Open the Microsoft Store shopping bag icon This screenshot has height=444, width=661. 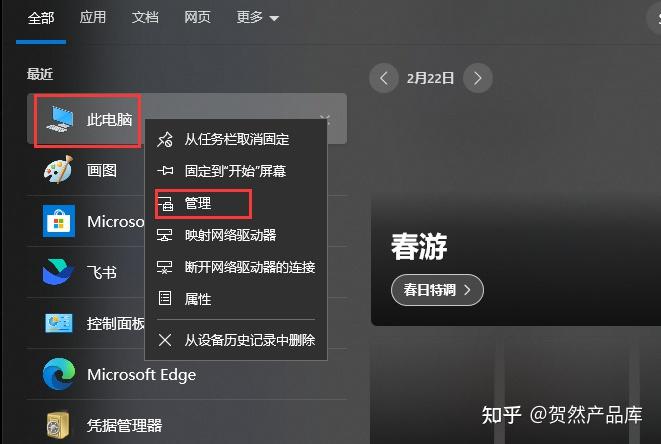click(59, 221)
